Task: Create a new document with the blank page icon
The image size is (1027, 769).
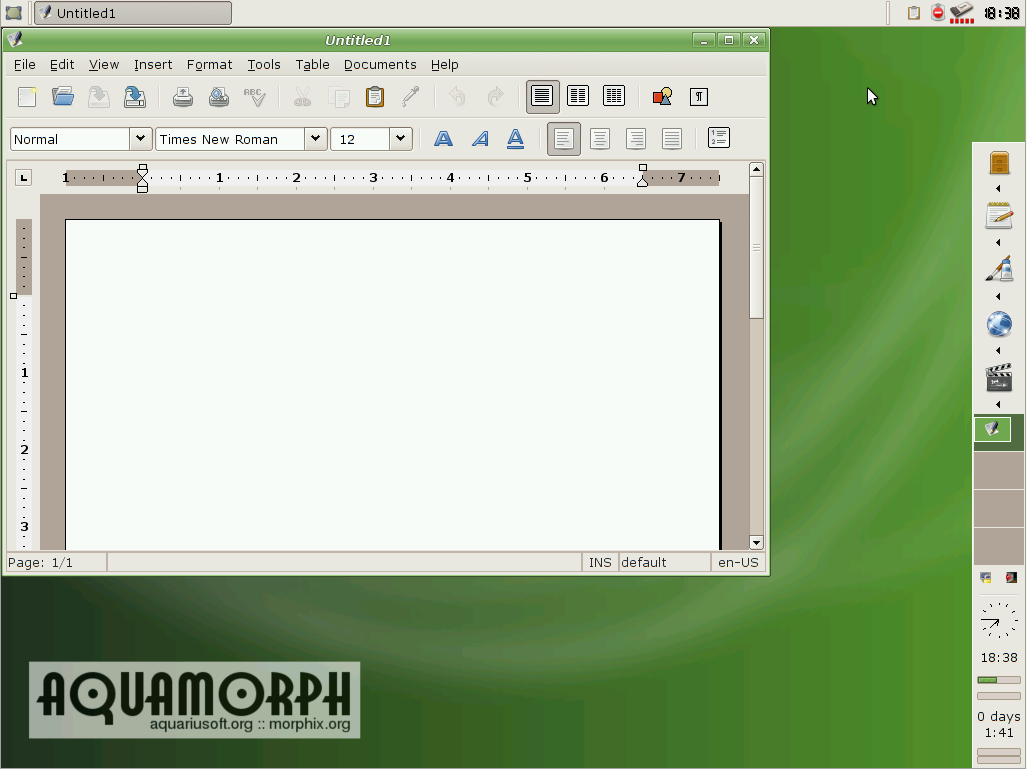Action: tap(27, 97)
